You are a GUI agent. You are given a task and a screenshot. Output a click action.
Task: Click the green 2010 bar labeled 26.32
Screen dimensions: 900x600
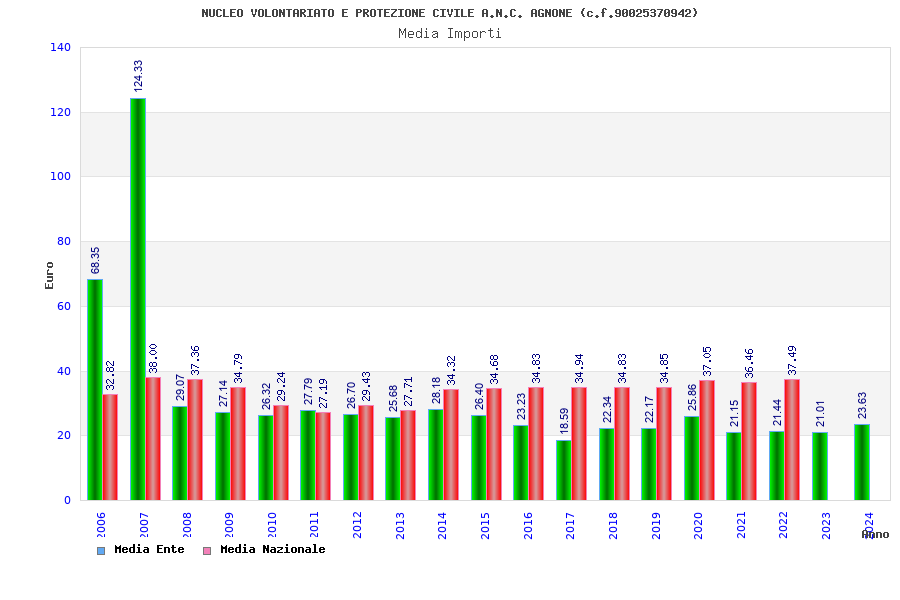[266, 458]
